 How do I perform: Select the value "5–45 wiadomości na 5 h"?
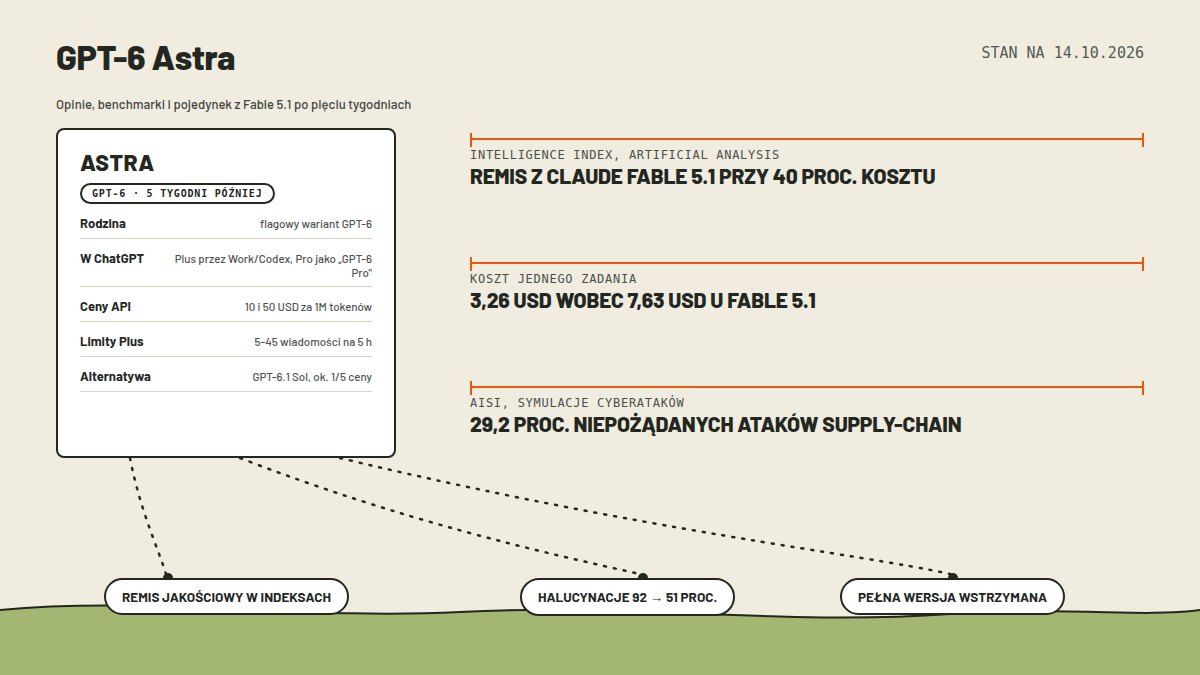click(313, 342)
